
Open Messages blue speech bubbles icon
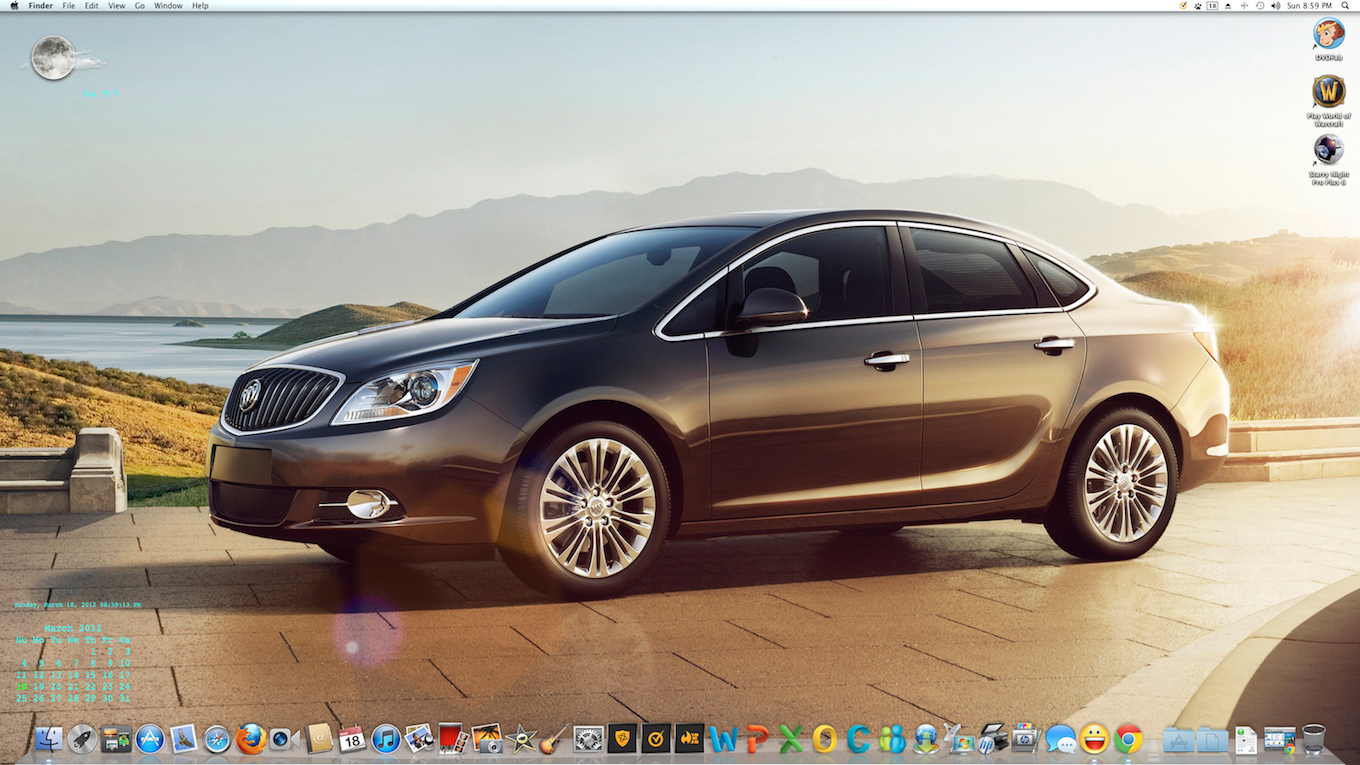pos(1061,739)
